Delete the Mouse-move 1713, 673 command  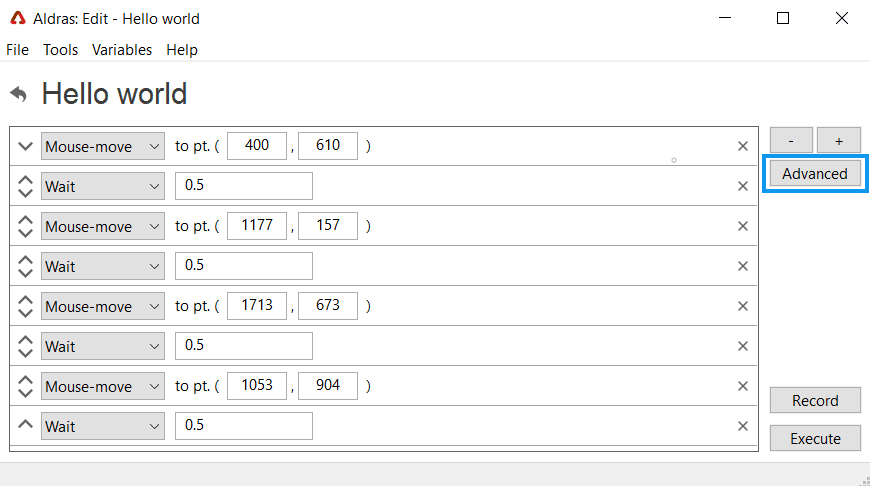click(x=742, y=306)
